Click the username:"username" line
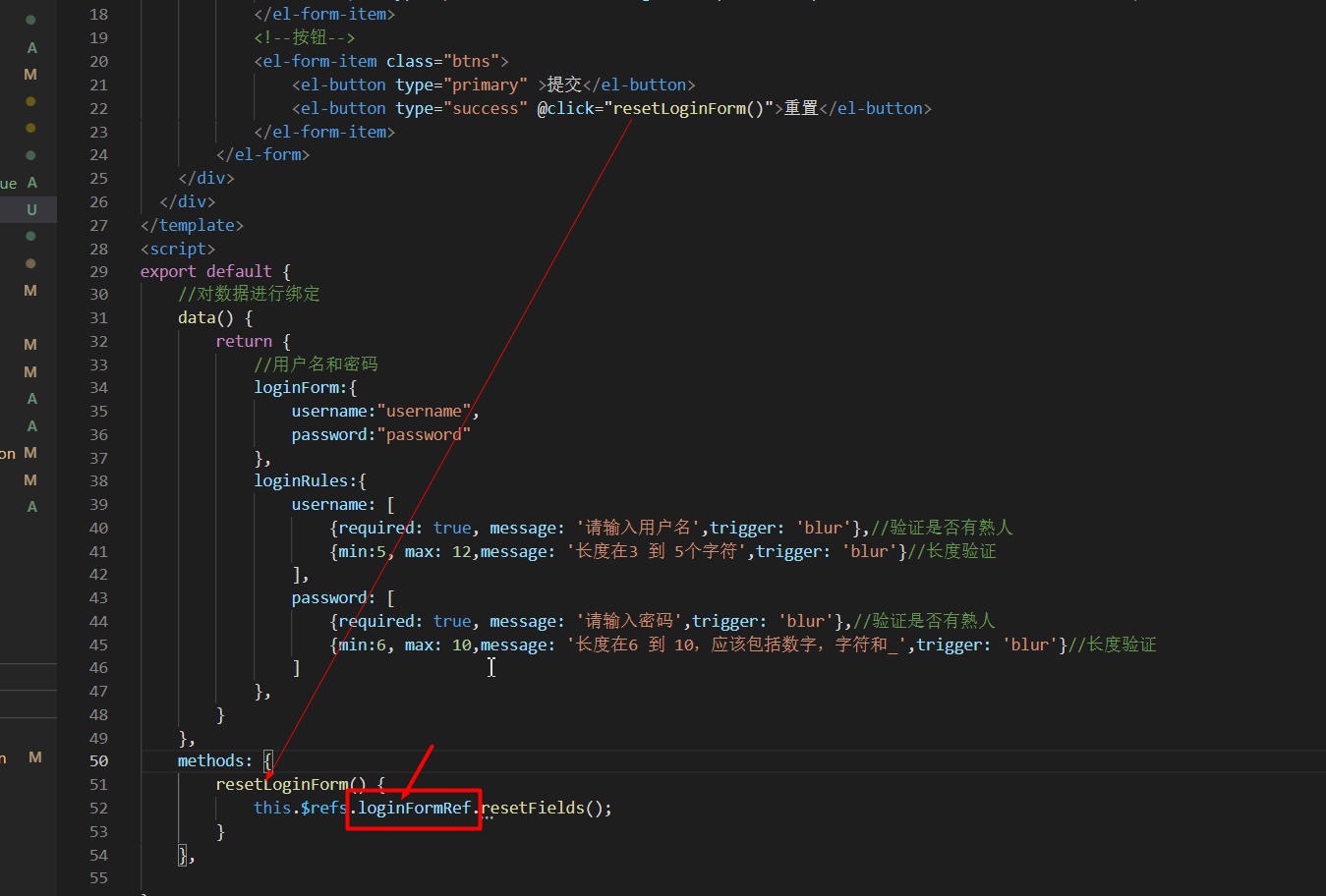Viewport: 1326px width, 896px height. point(385,411)
